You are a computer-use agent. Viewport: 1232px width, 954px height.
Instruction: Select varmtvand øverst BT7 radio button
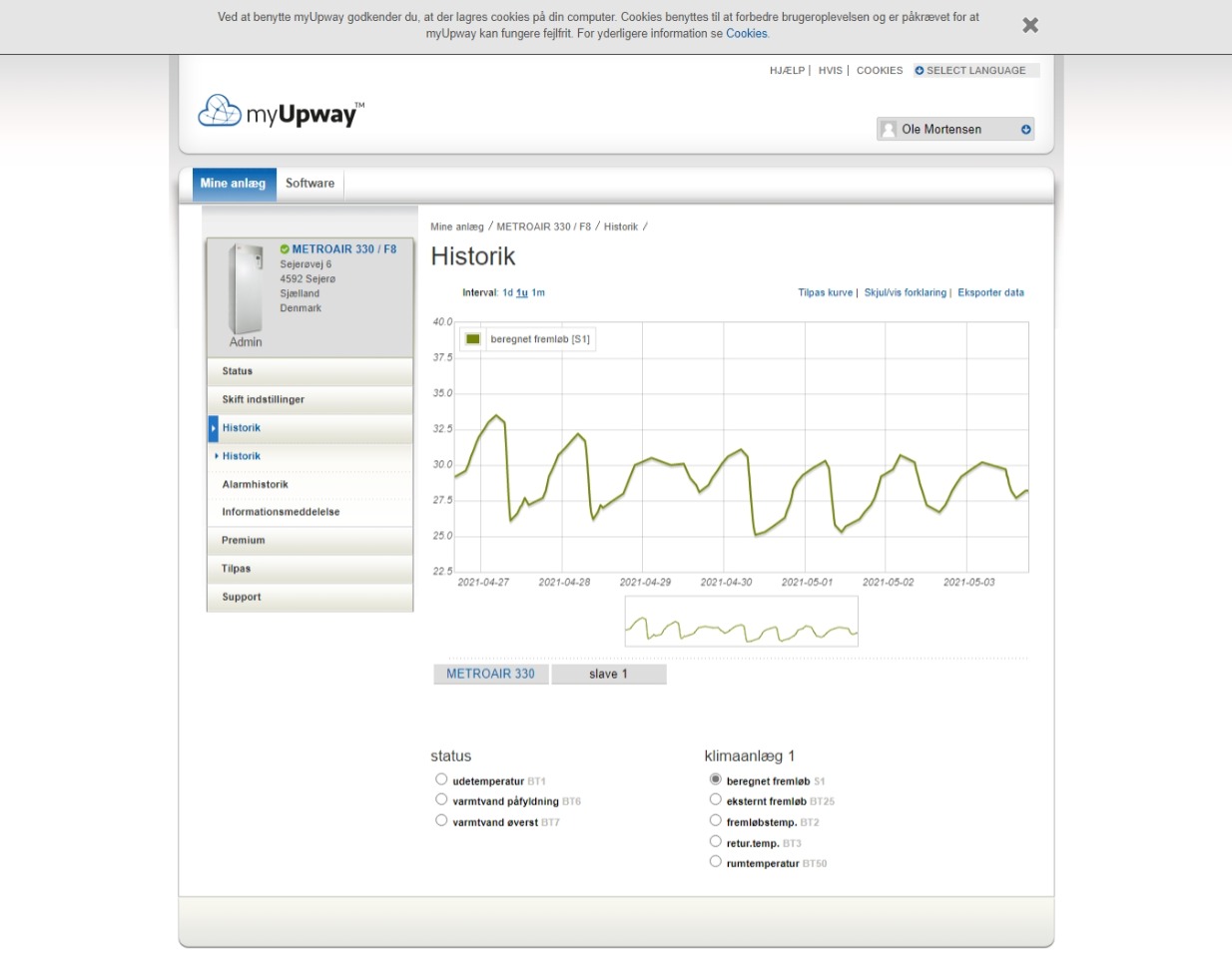441,820
